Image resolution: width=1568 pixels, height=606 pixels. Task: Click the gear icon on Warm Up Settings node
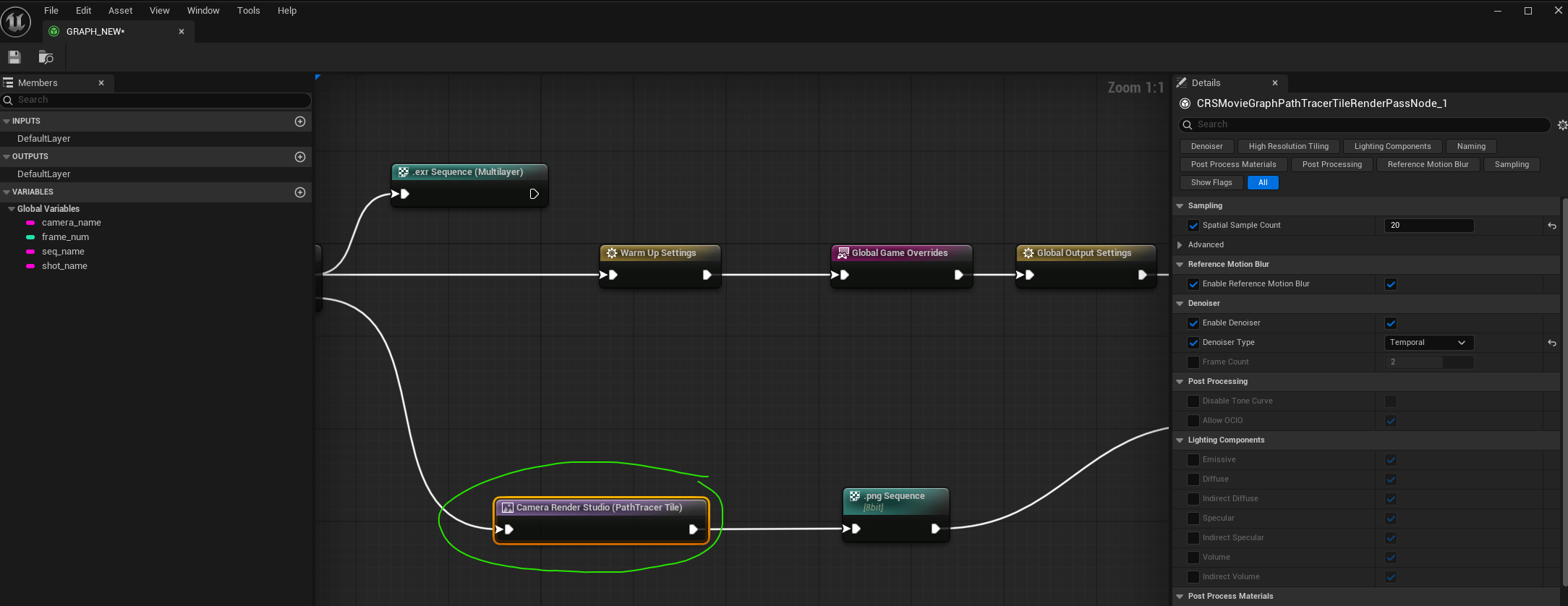(612, 253)
